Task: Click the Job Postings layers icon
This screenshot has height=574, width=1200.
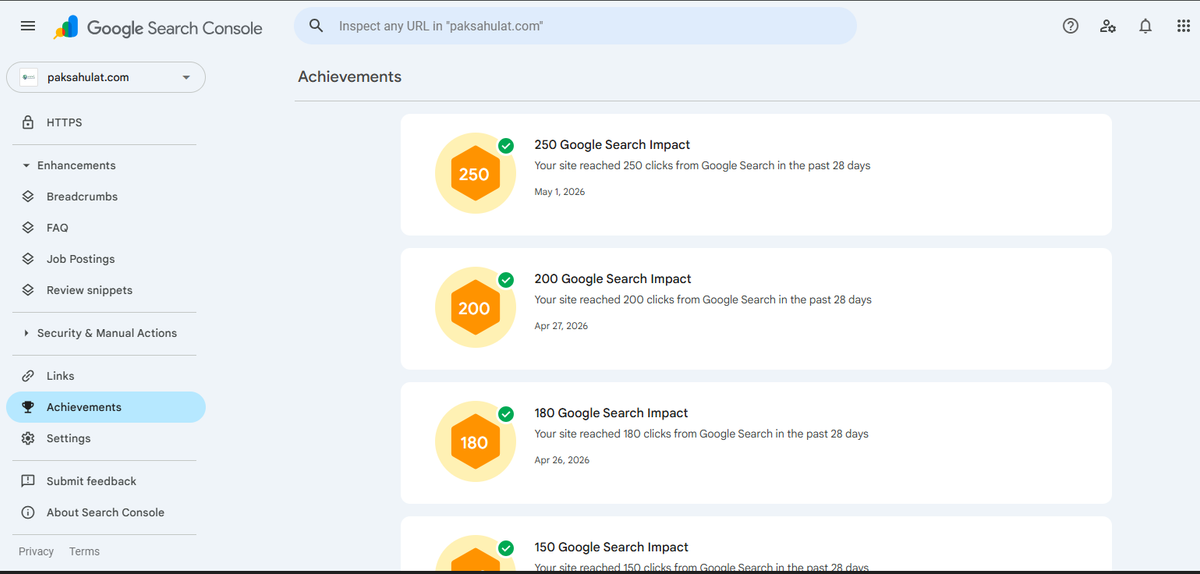Action: 28,259
